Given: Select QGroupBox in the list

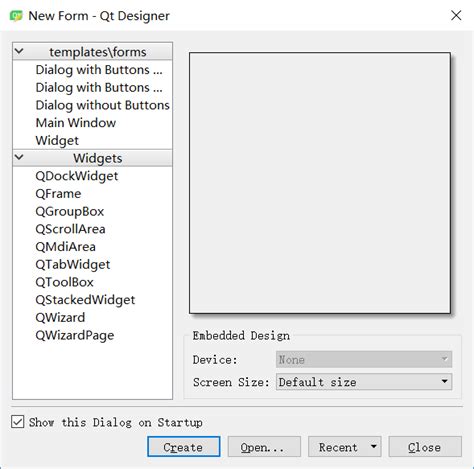Looking at the screenshot, I should [x=70, y=211].
